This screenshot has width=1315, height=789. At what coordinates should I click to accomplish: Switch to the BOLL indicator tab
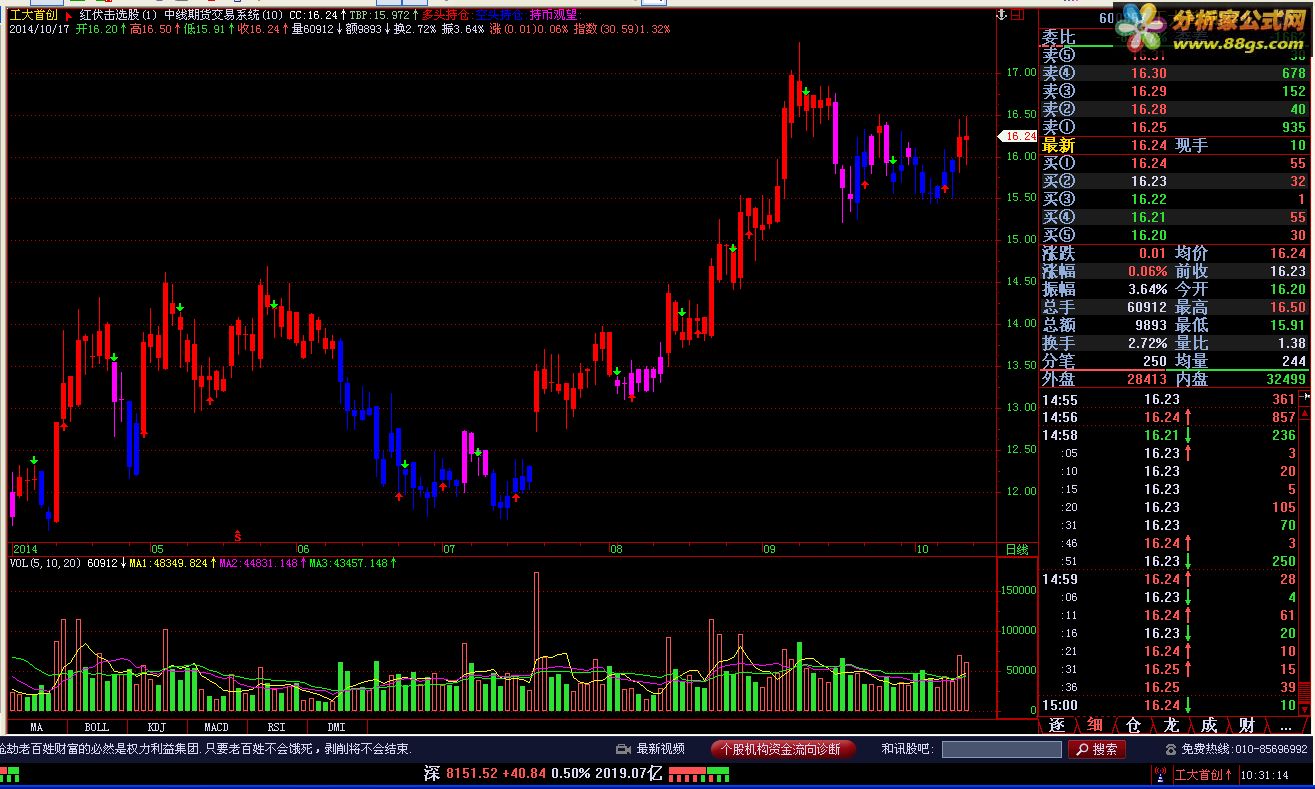pyautogui.click(x=97, y=727)
